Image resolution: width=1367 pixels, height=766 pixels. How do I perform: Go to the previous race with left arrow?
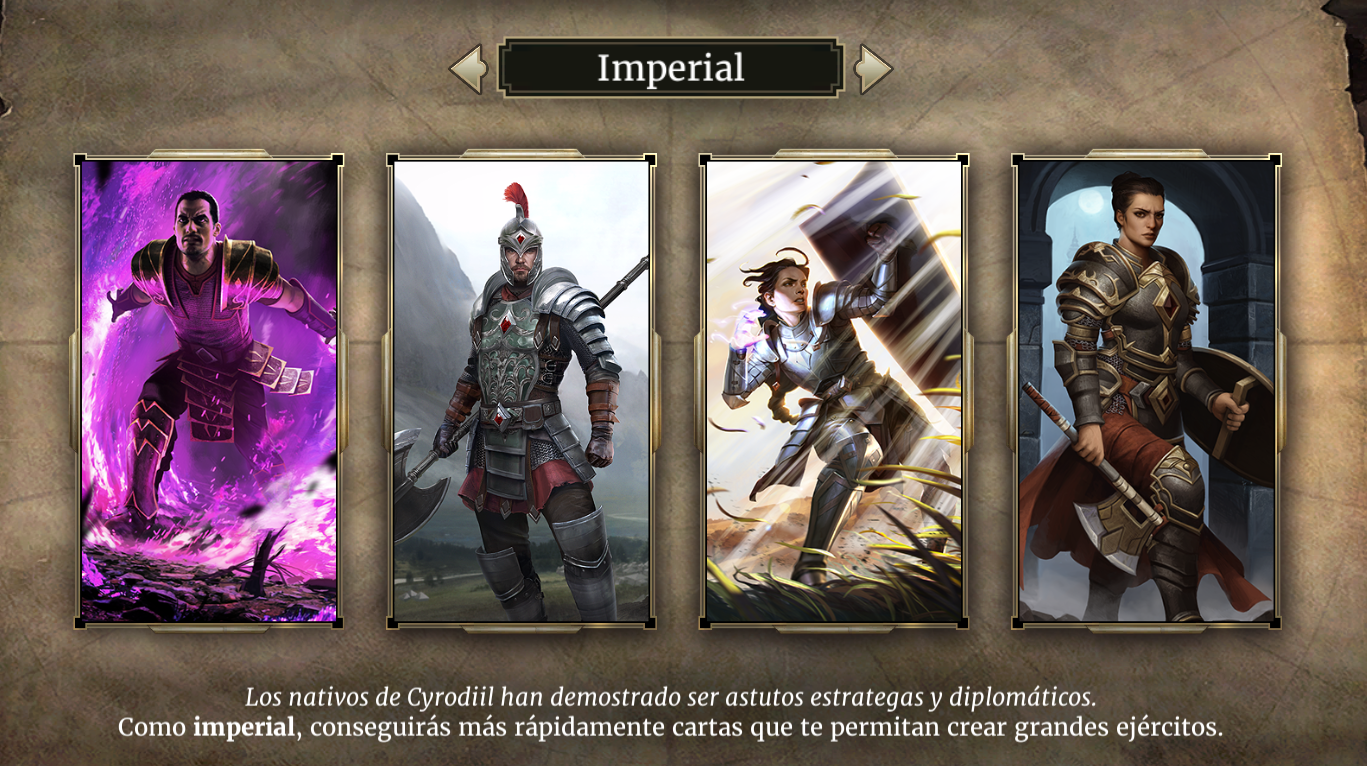[468, 68]
